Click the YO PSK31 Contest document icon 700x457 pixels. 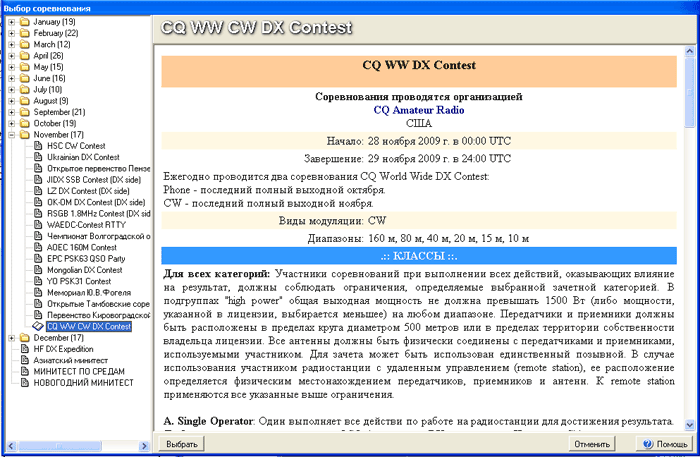(38, 281)
